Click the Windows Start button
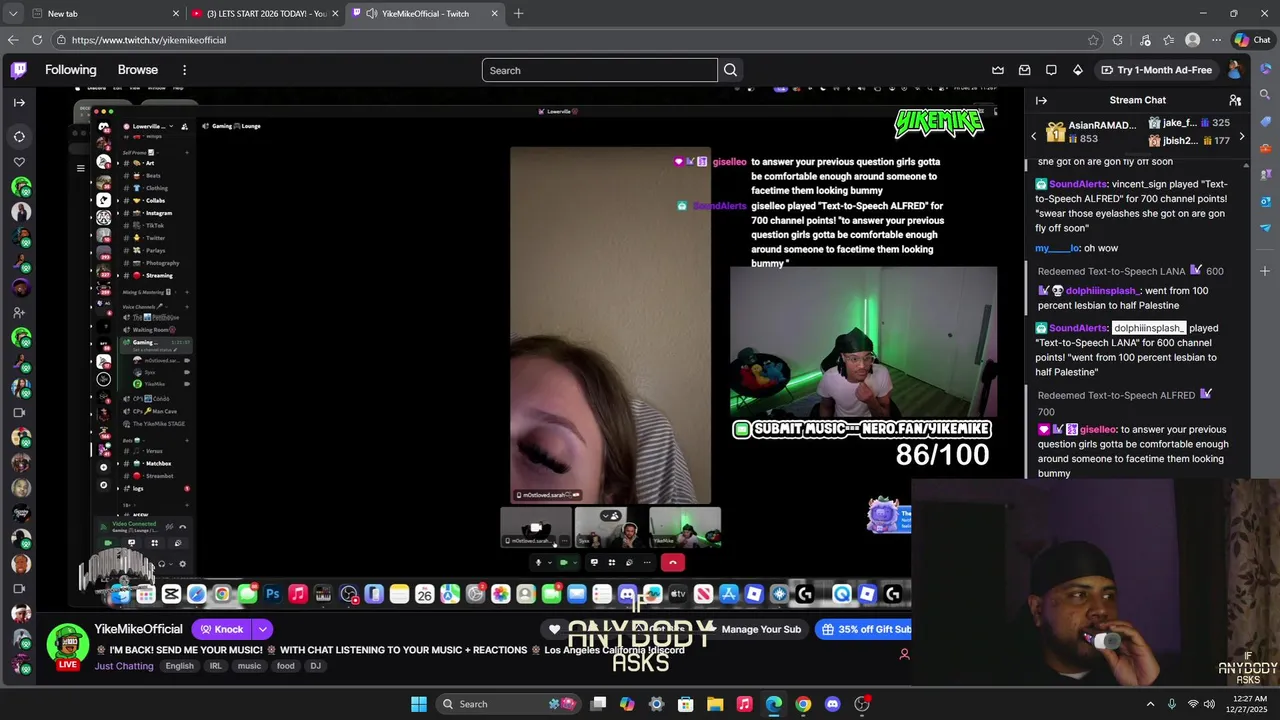 click(419, 704)
